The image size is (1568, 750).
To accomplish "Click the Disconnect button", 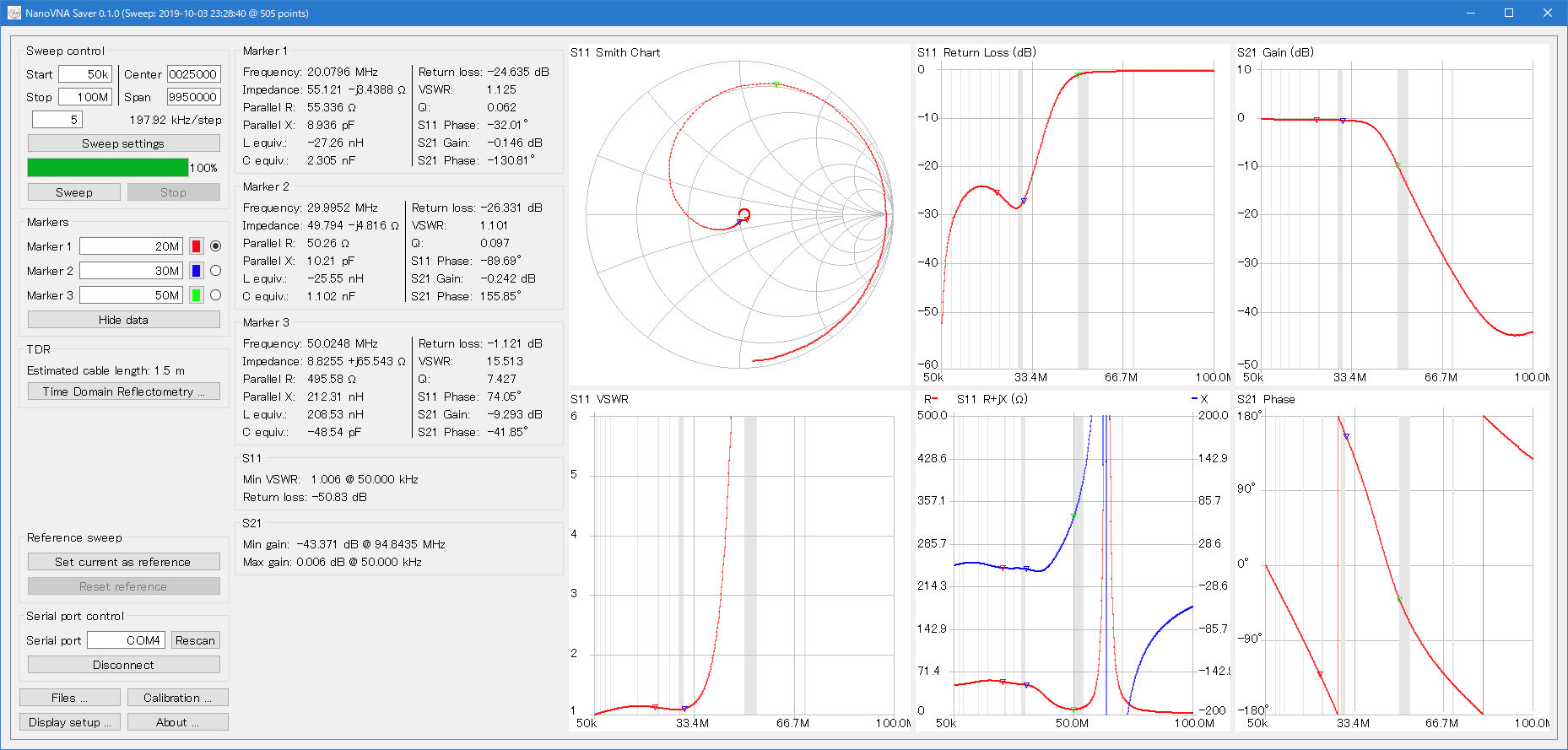I will click(123, 665).
